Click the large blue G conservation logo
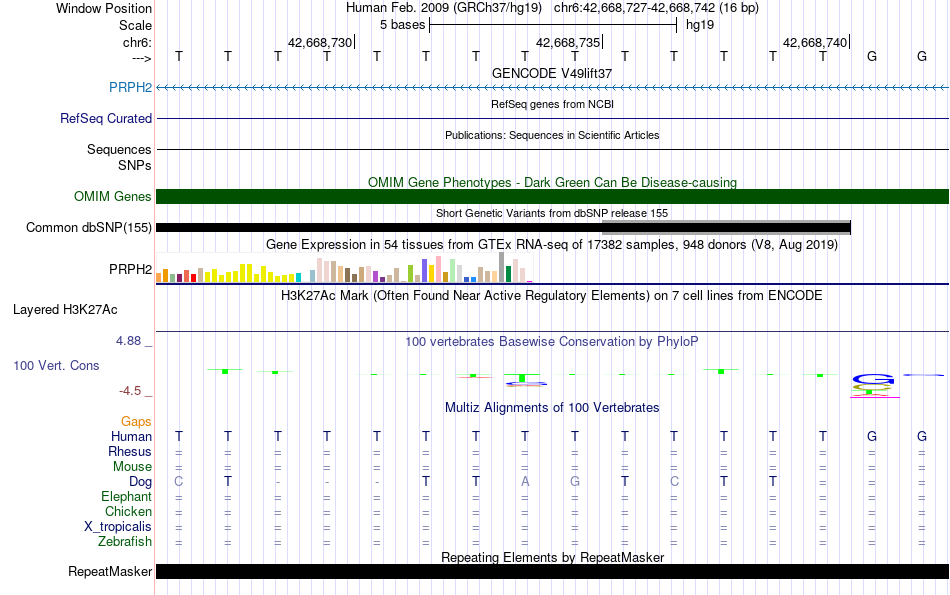950x595 pixels. (x=873, y=379)
